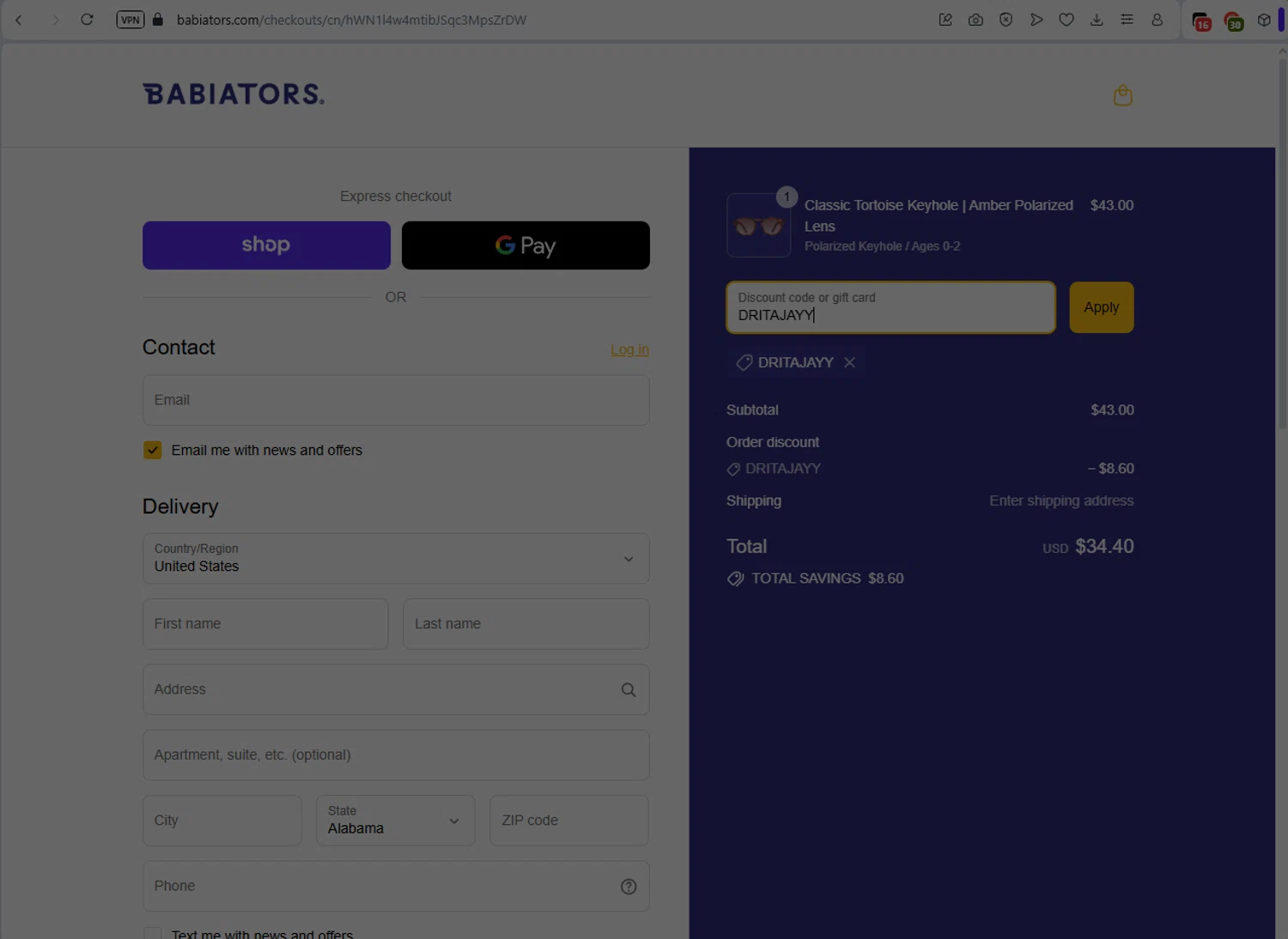Focus the Last name field
Screen dimensions: 1288x939
coord(526,624)
